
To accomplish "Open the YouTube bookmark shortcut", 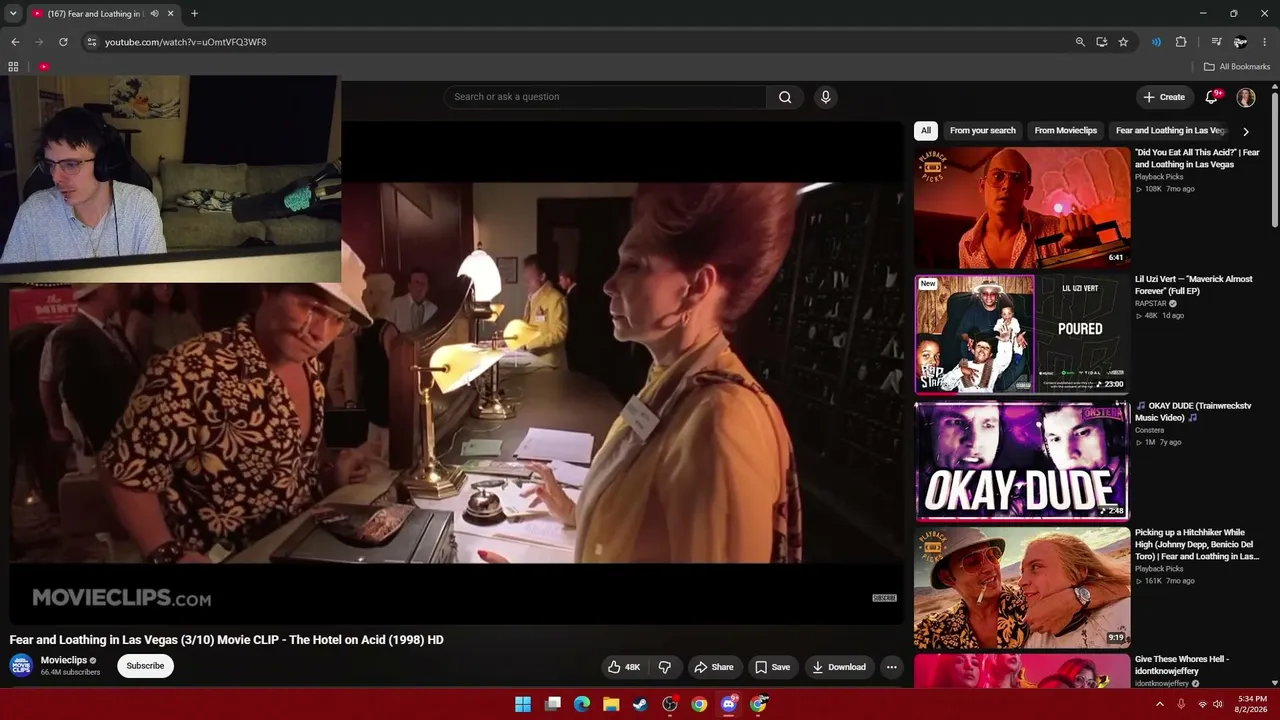I will [44, 67].
